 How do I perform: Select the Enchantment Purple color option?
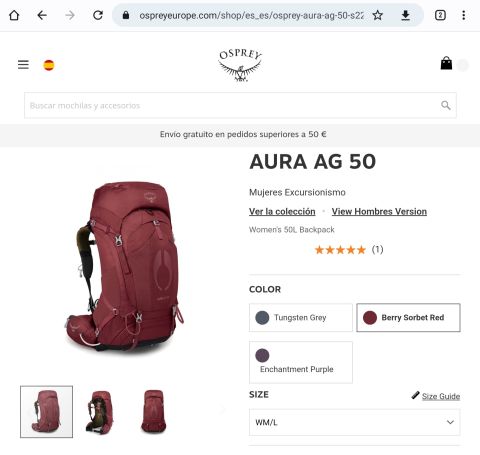click(x=301, y=362)
